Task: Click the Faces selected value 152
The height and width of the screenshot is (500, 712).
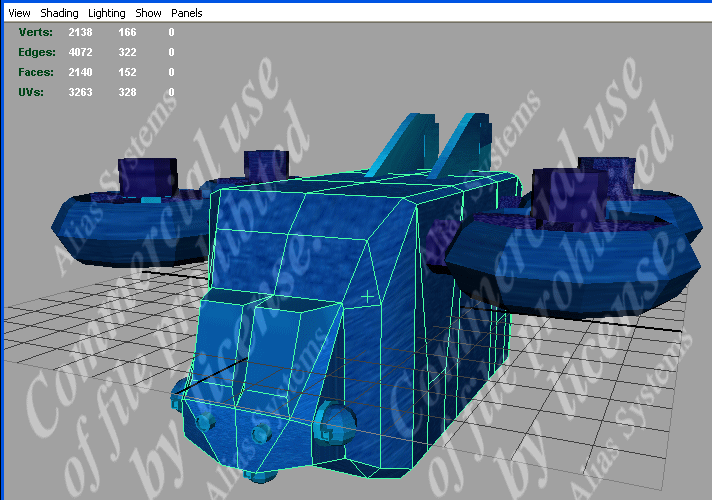Action: (127, 72)
